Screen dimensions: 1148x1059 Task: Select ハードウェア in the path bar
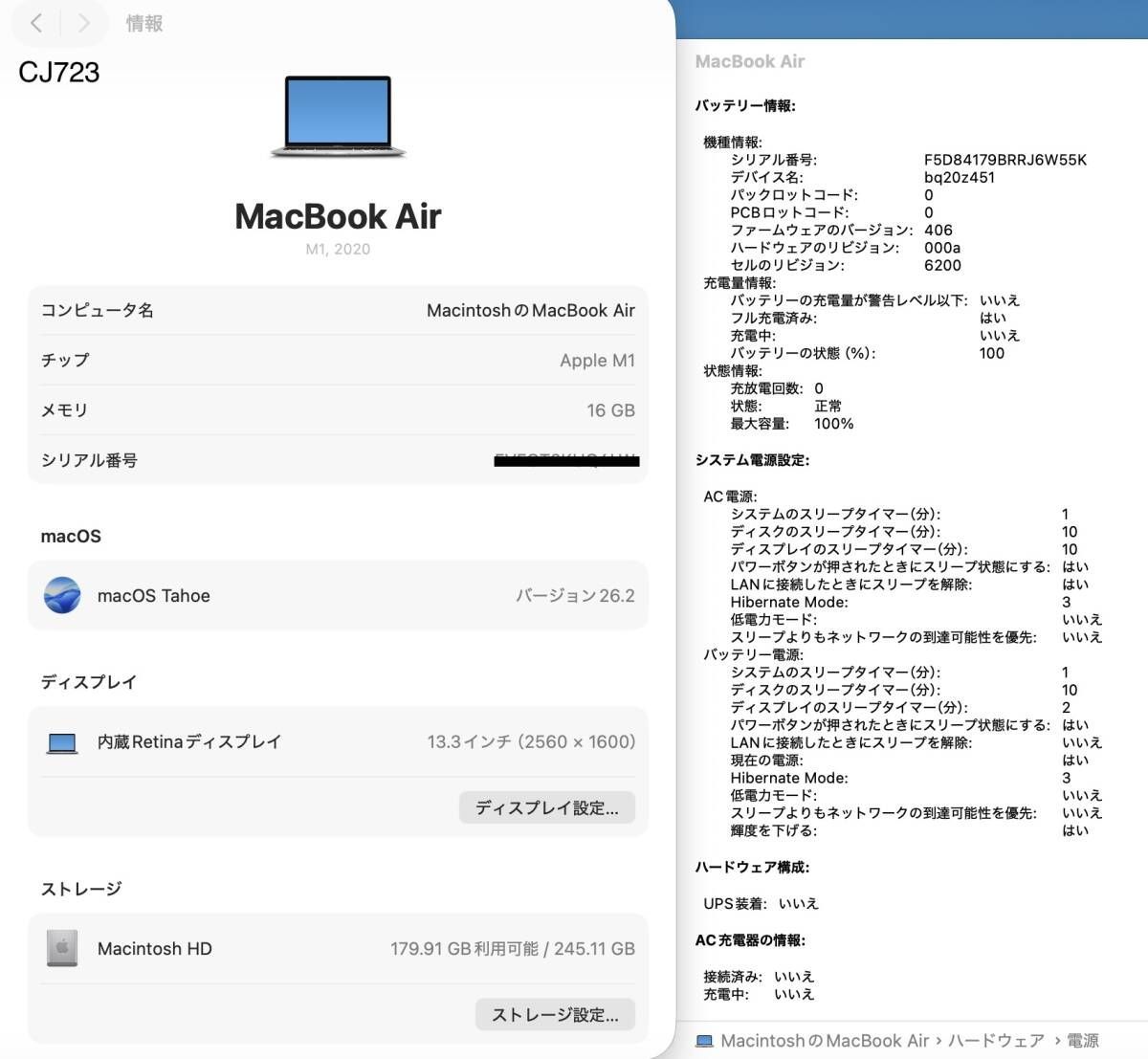point(996,1041)
